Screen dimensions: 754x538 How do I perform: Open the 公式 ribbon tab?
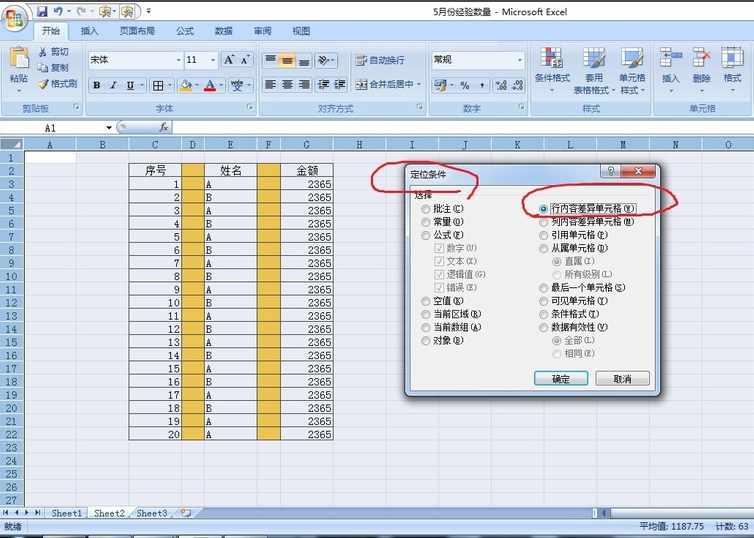[x=185, y=31]
